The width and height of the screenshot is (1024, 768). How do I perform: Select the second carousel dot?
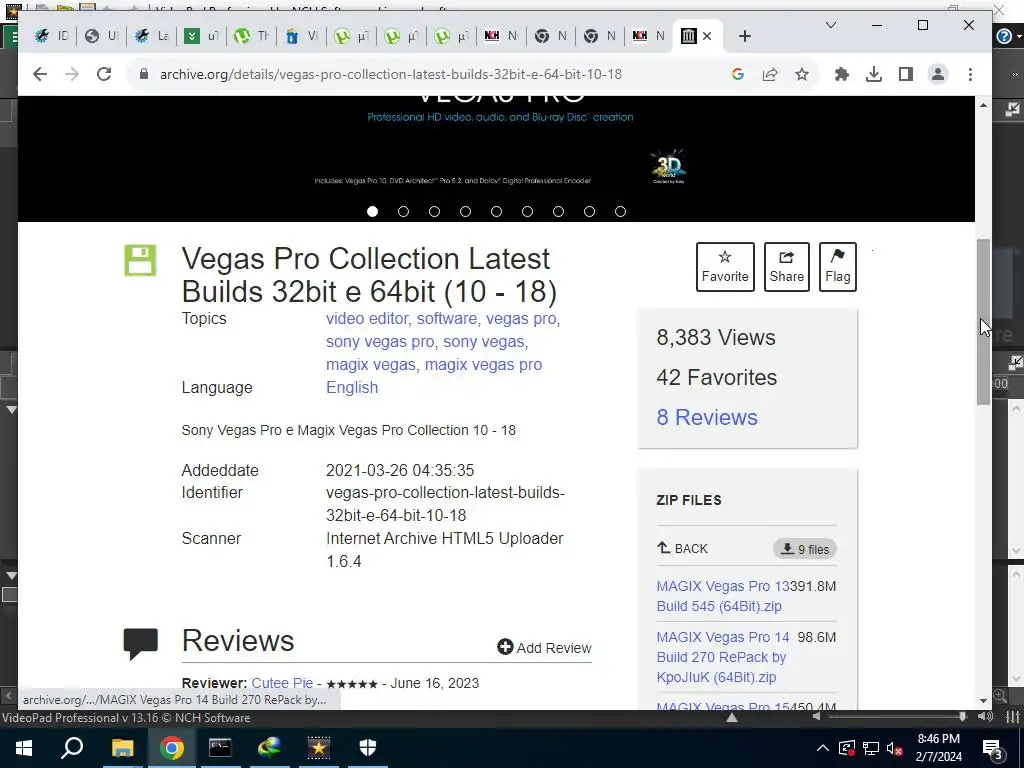click(x=404, y=212)
